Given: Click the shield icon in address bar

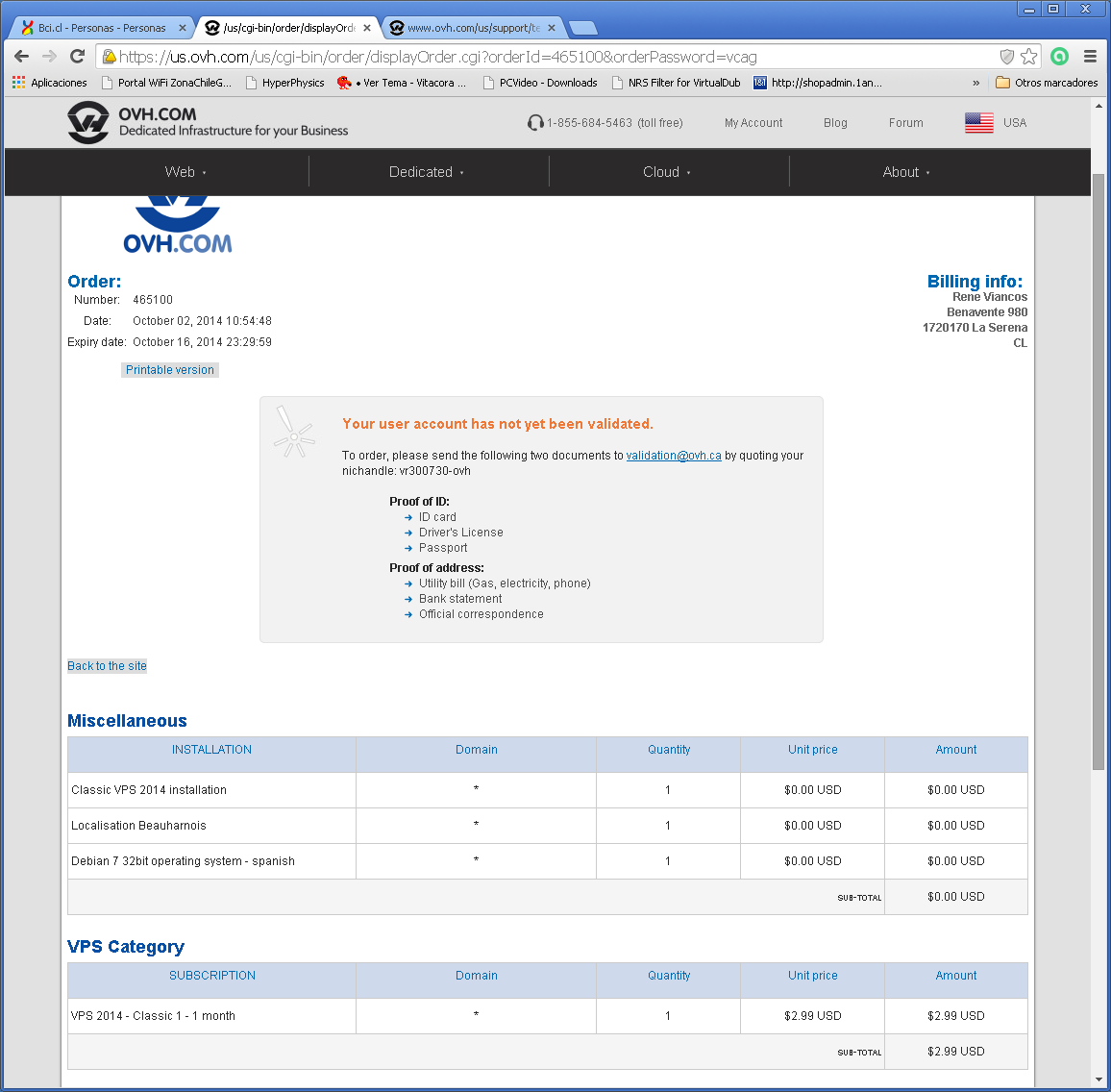Looking at the screenshot, I should (1006, 57).
